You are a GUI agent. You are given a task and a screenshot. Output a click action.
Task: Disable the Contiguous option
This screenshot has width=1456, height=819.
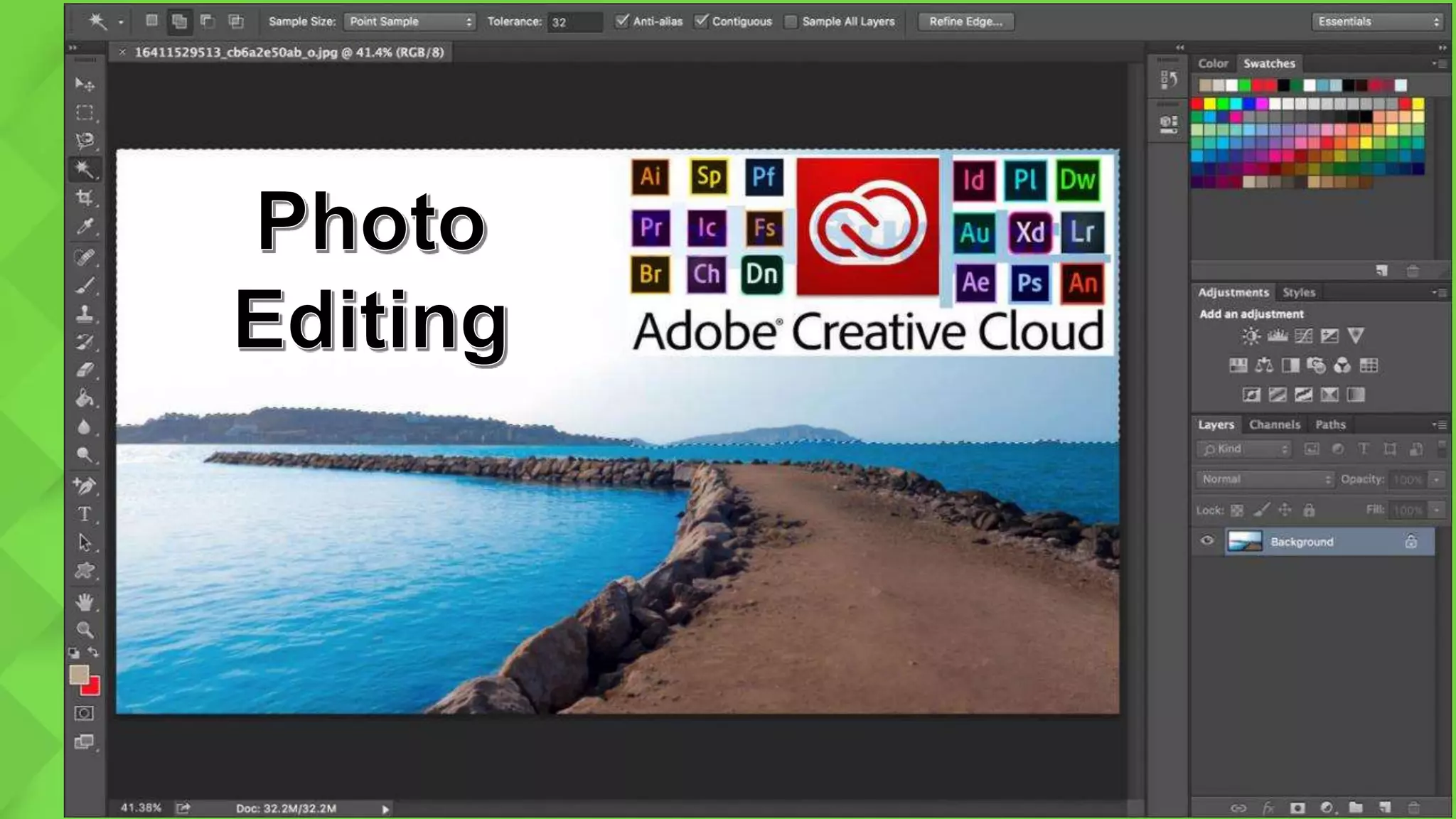click(x=702, y=21)
